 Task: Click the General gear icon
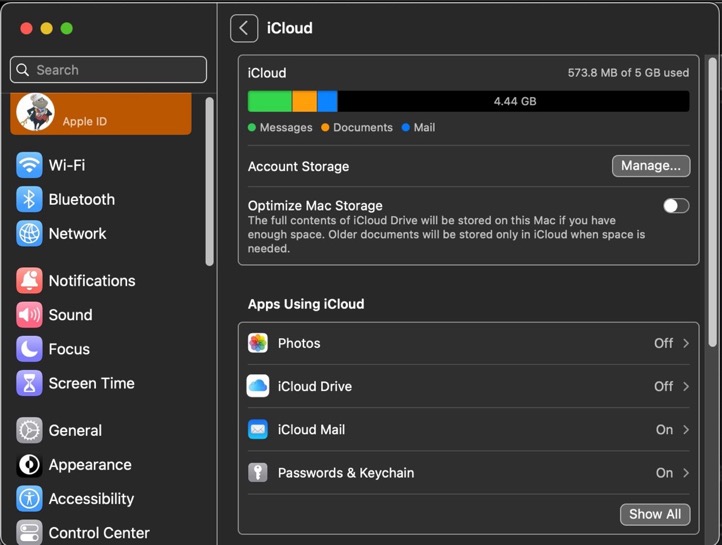coord(29,430)
